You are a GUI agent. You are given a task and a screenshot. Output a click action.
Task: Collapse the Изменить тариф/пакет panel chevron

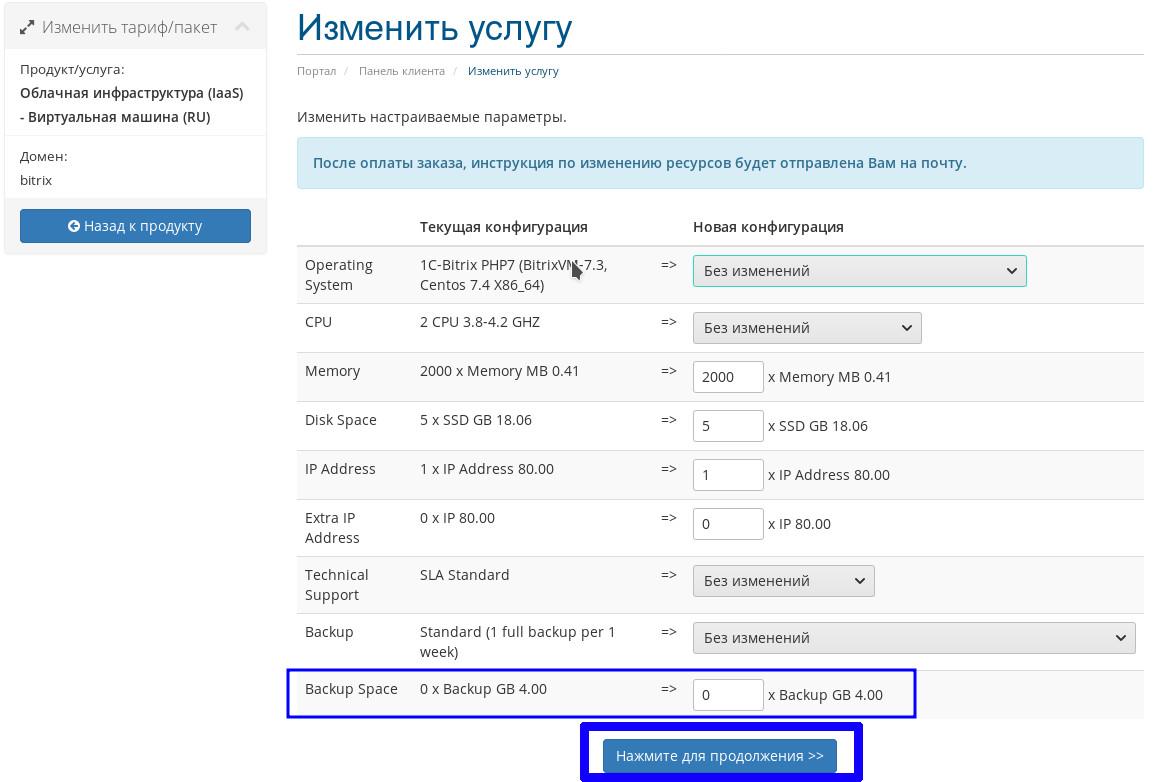242,27
